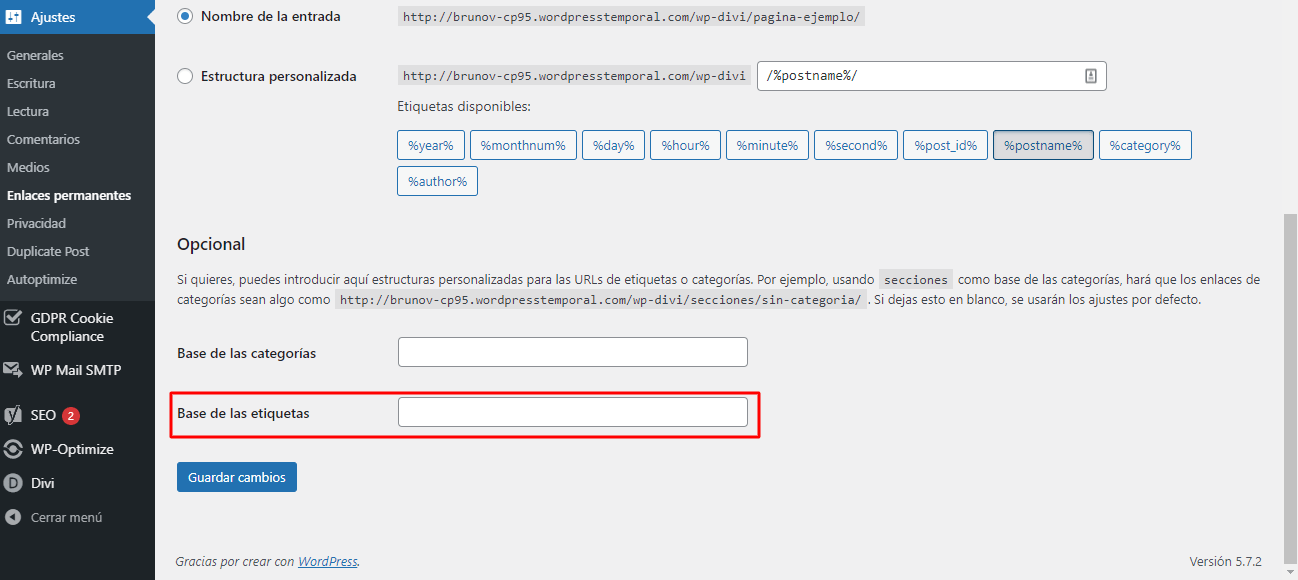Click the Base de las etiquetas field
1298x580 pixels.
[572, 412]
